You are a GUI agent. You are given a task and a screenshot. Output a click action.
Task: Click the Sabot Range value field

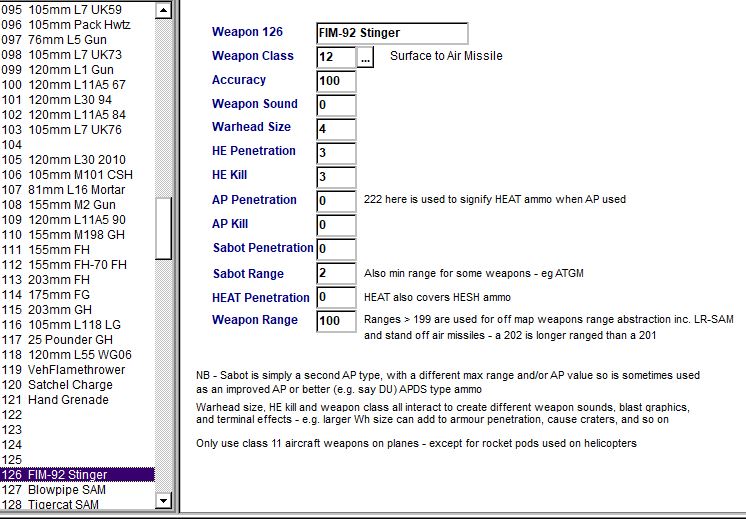pos(336,274)
